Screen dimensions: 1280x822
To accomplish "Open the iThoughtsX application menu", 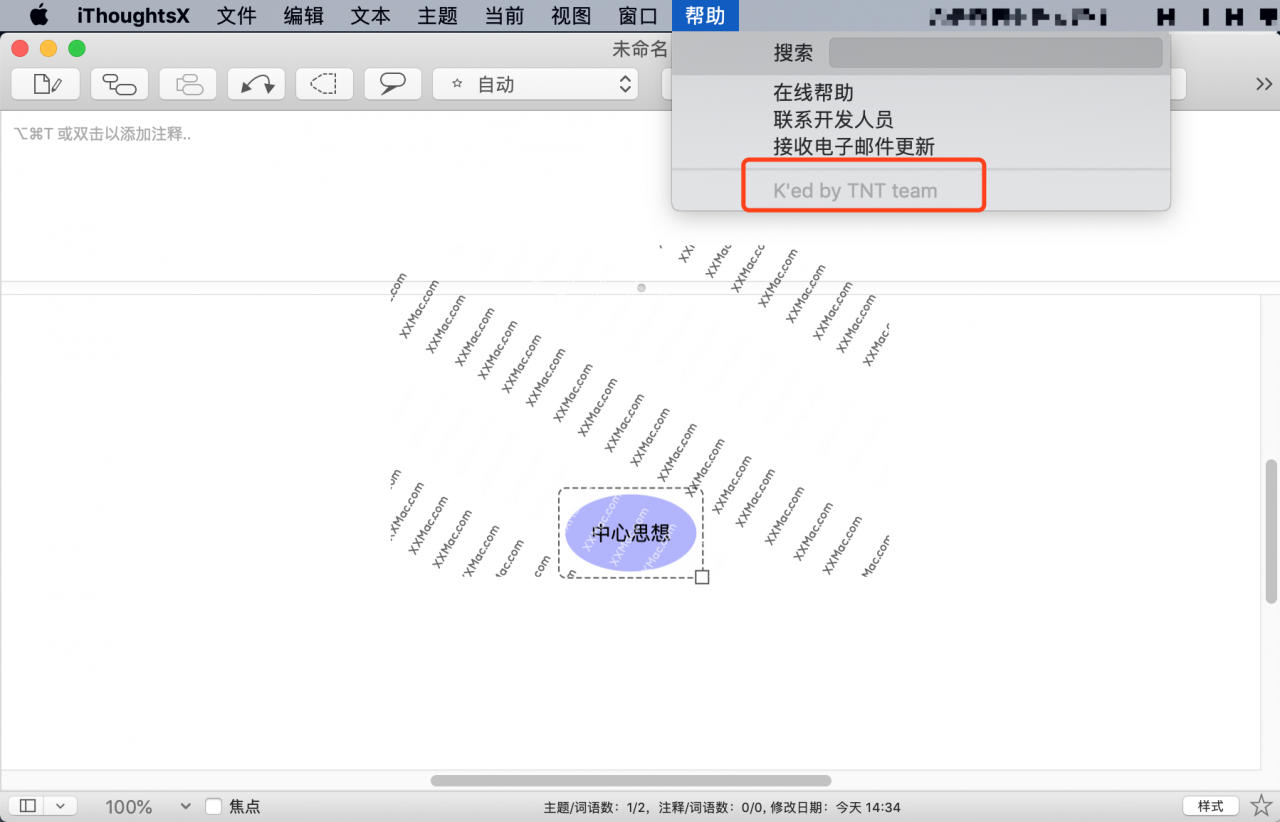I will coord(133,16).
